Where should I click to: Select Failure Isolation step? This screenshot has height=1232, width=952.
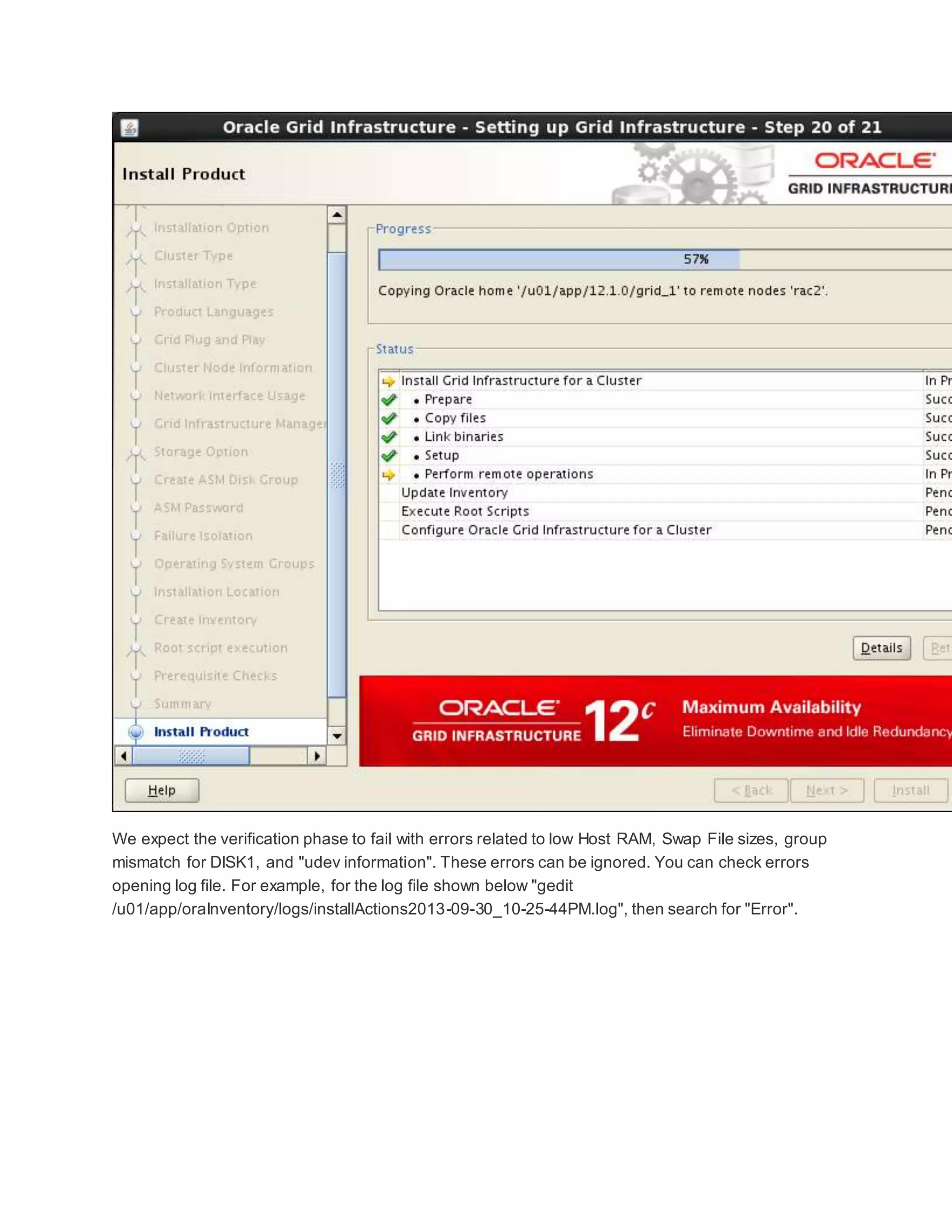tap(203, 536)
